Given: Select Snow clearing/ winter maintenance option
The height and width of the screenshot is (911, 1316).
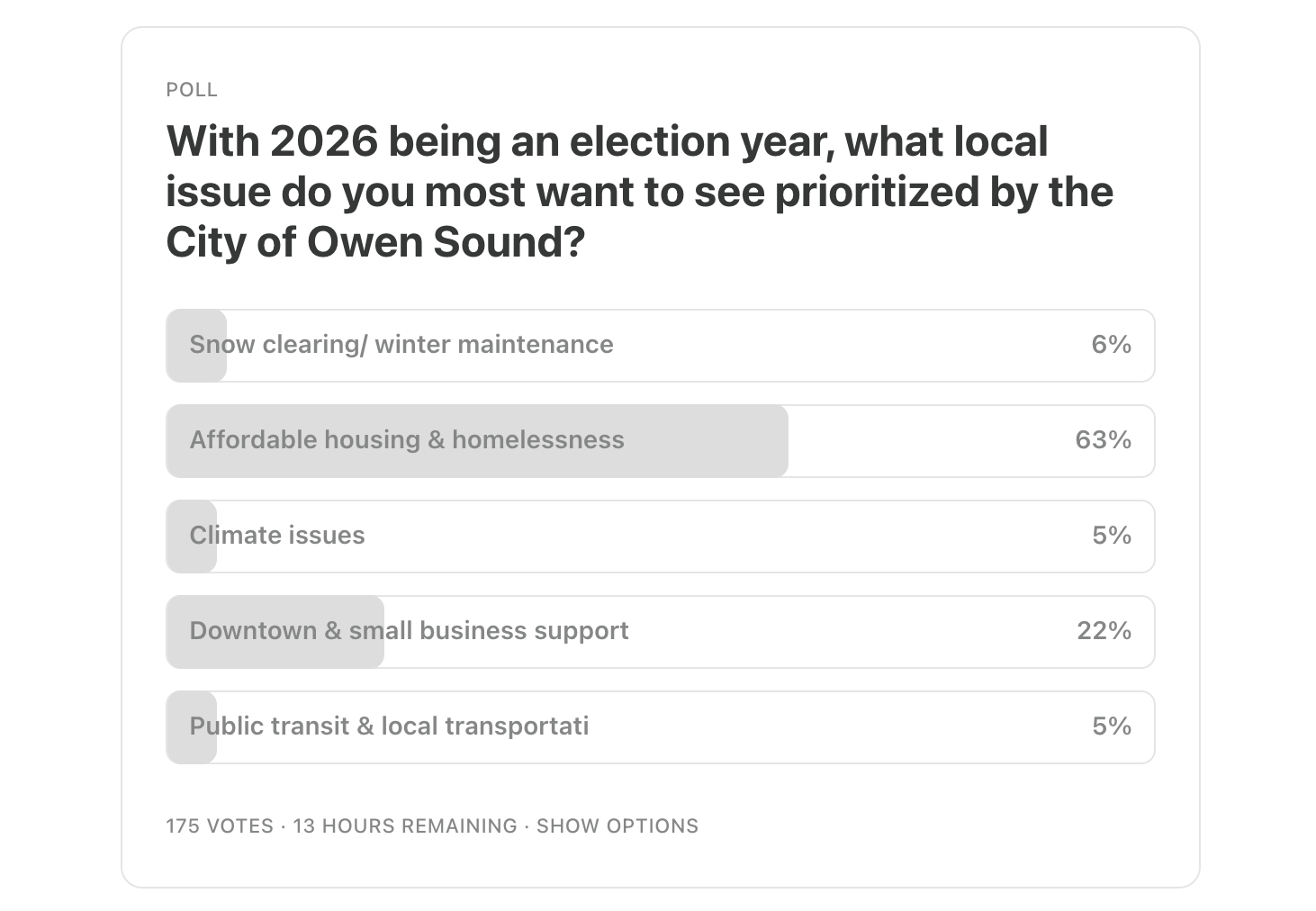Looking at the screenshot, I should tap(660, 346).
